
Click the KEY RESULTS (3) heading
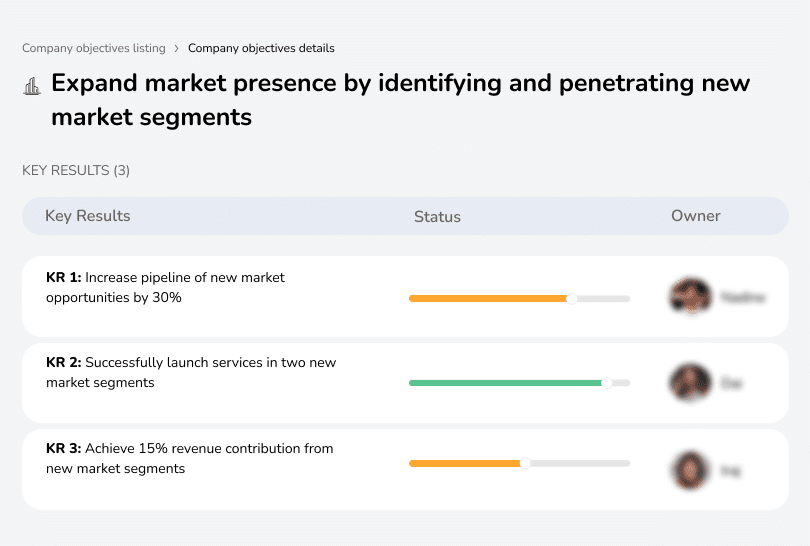76,170
